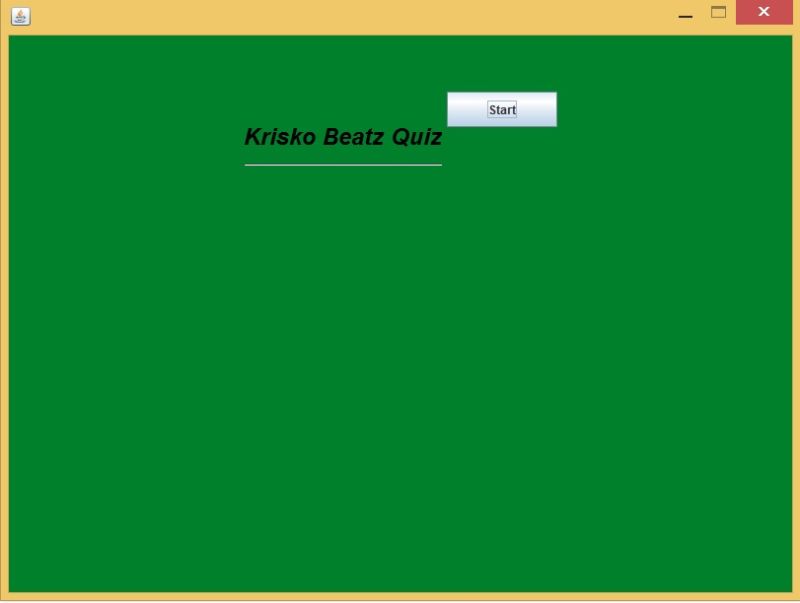Screen dimensions: 800x603
Task: Close the Krisko Beatz Quiz window
Action: click(x=762, y=12)
